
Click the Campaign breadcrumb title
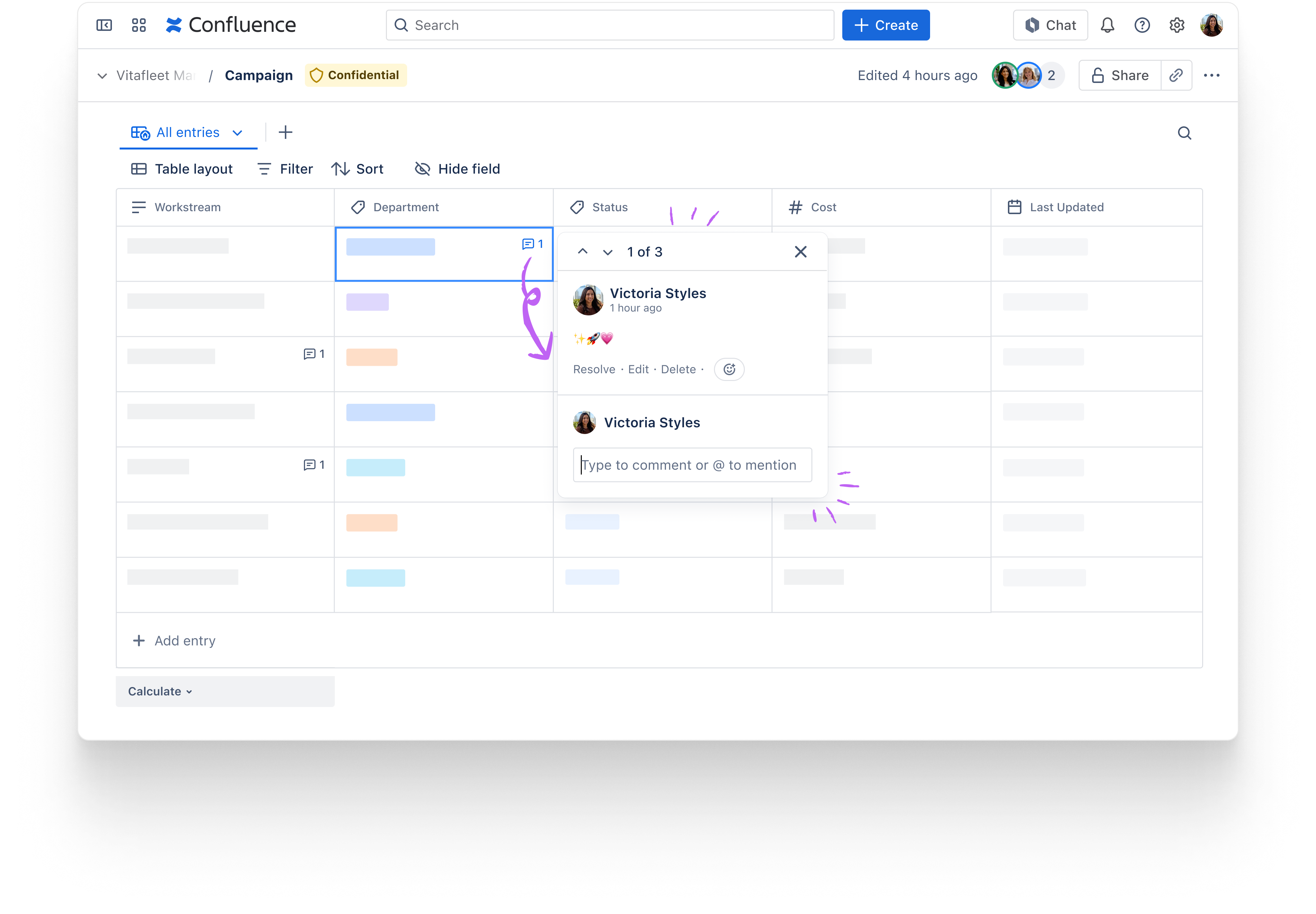(258, 76)
